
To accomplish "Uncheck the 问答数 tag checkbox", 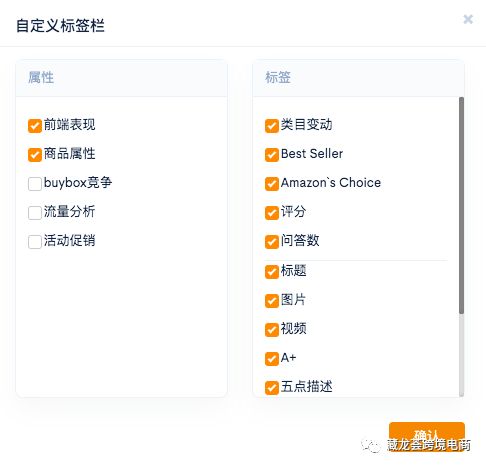I will coord(272,242).
